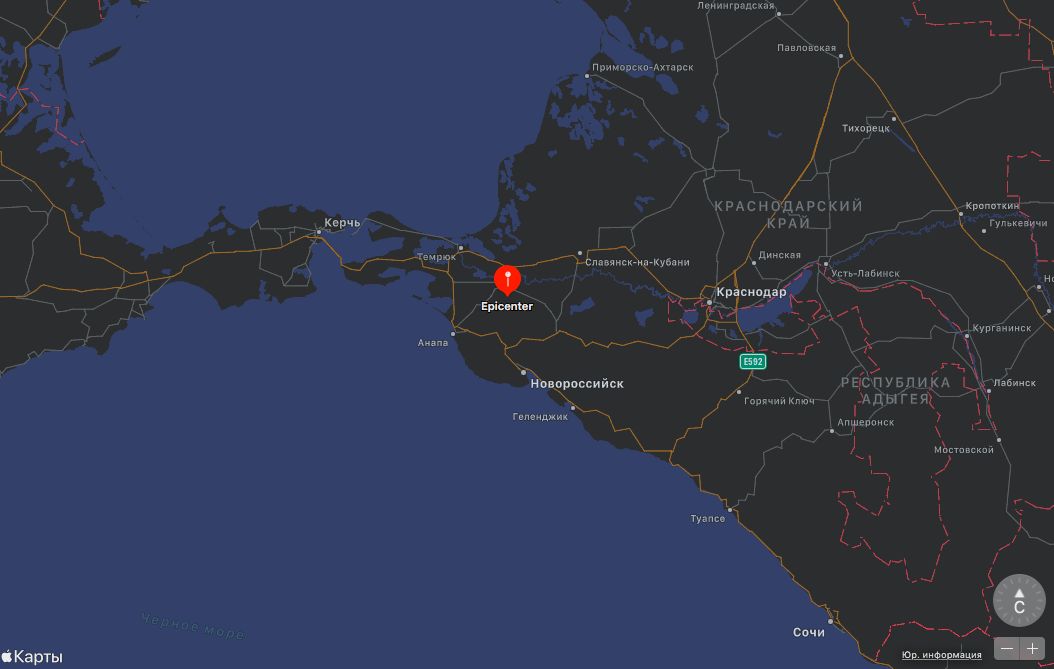1054x669 pixels.
Task: Click the Краснодарский край region label
Action: (x=788, y=214)
